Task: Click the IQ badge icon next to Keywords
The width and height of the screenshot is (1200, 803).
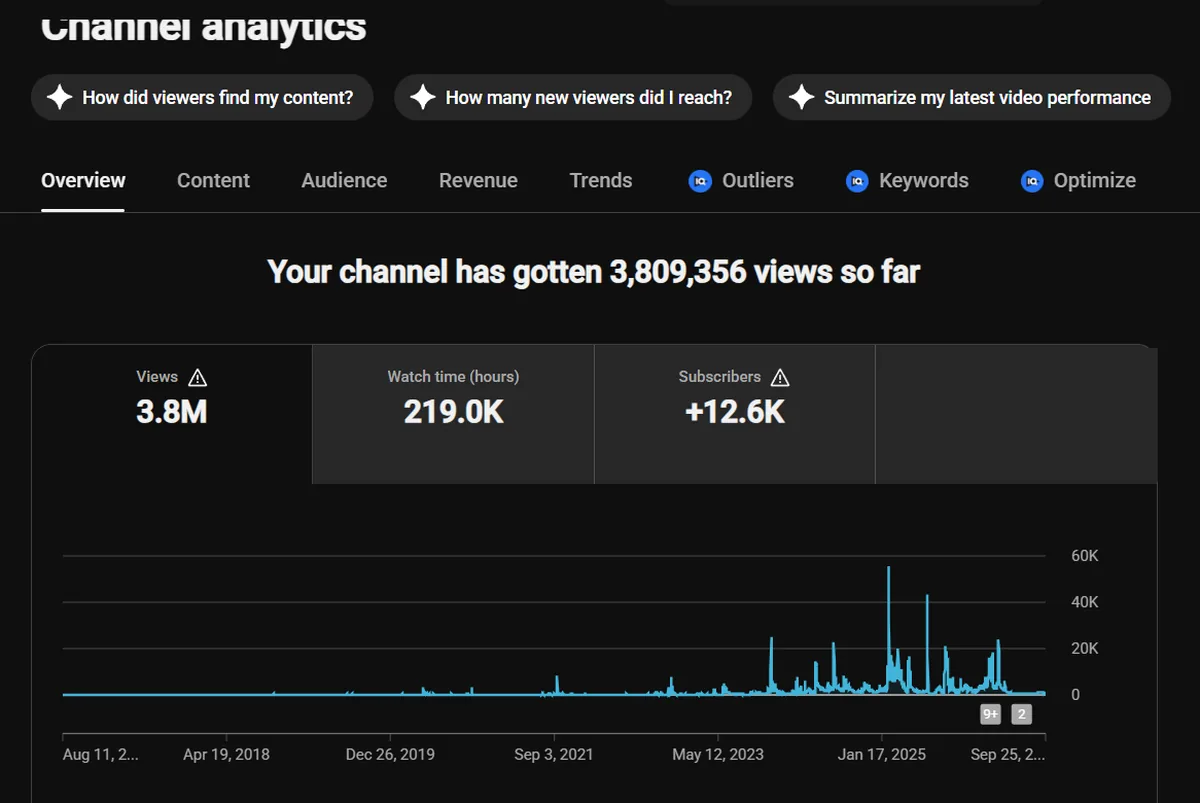Action: tap(857, 181)
